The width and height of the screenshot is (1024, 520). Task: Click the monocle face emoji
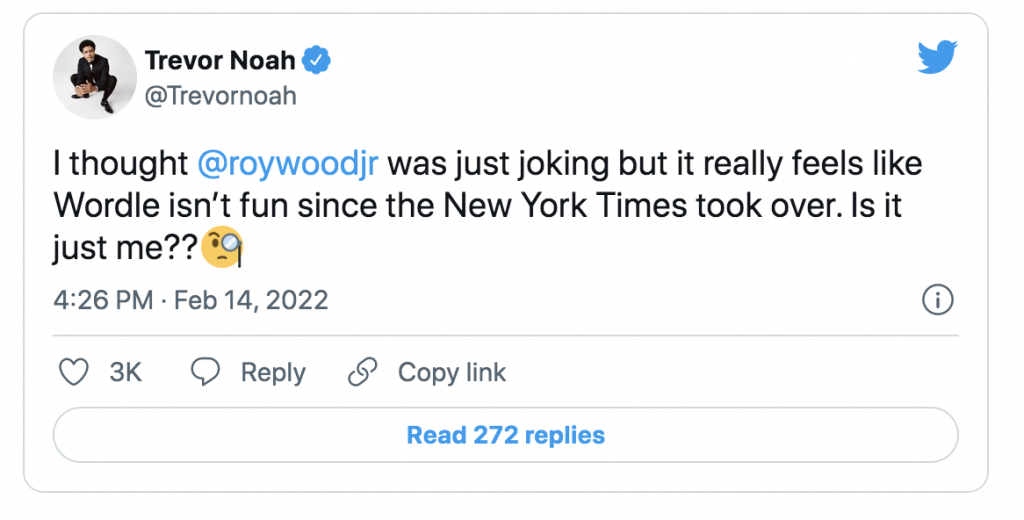tap(223, 248)
